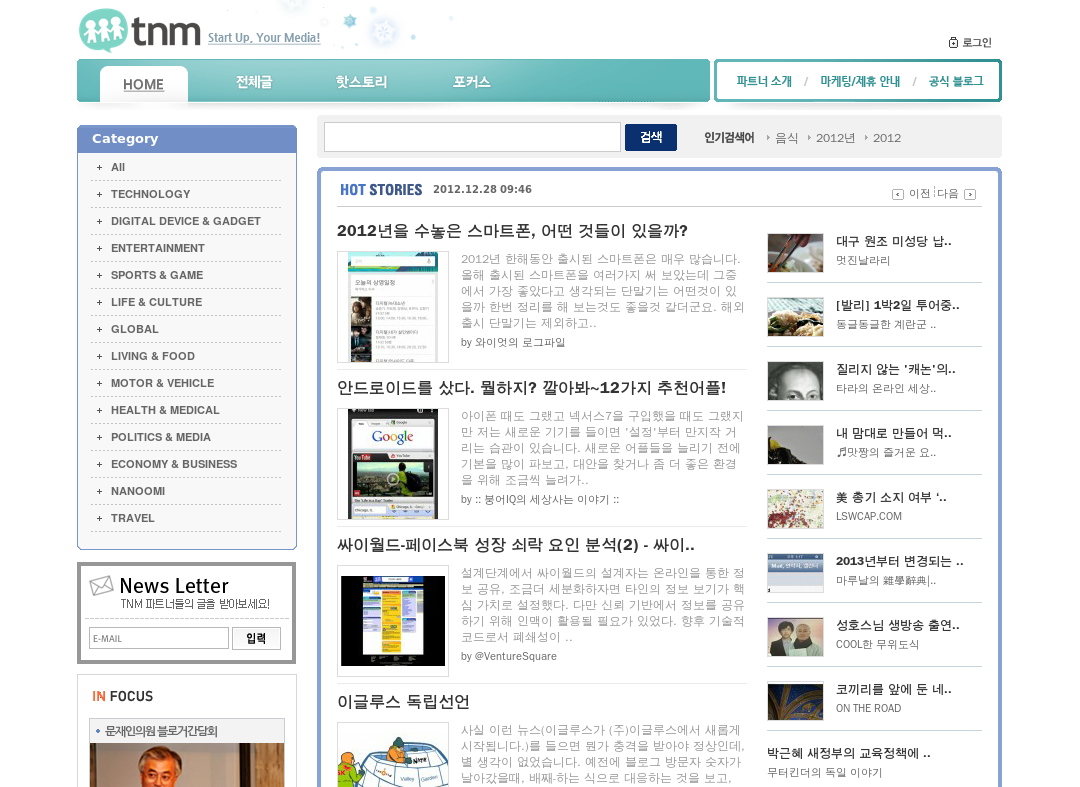Viewport: 1080px width, 787px height.
Task: Open the 문재인 focus photo
Action: 187,765
